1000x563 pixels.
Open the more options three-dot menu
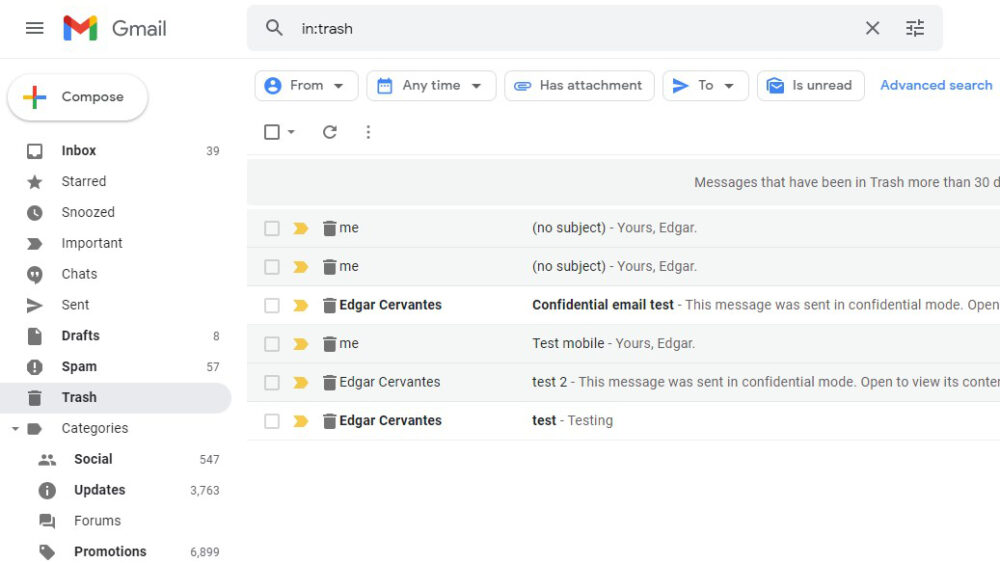point(368,132)
